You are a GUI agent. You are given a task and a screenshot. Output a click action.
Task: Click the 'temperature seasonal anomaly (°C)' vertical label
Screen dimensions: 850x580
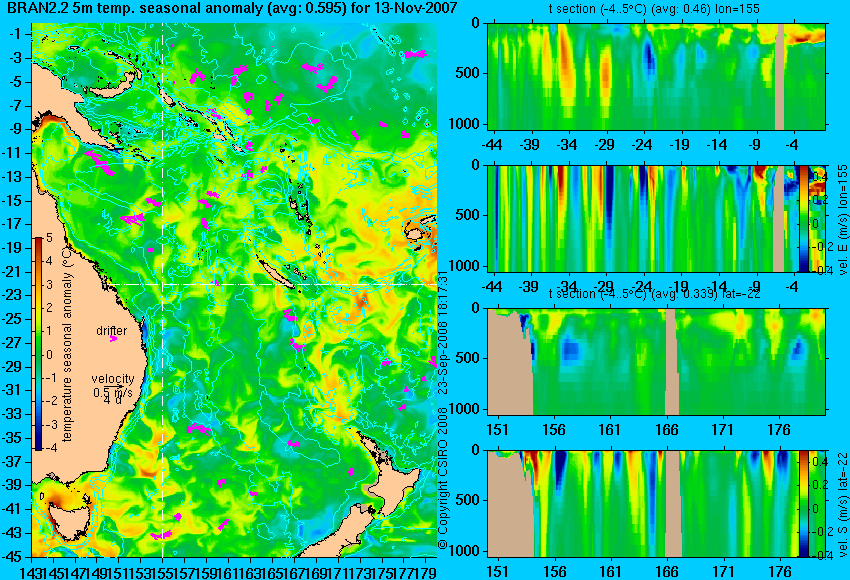[x=67, y=345]
